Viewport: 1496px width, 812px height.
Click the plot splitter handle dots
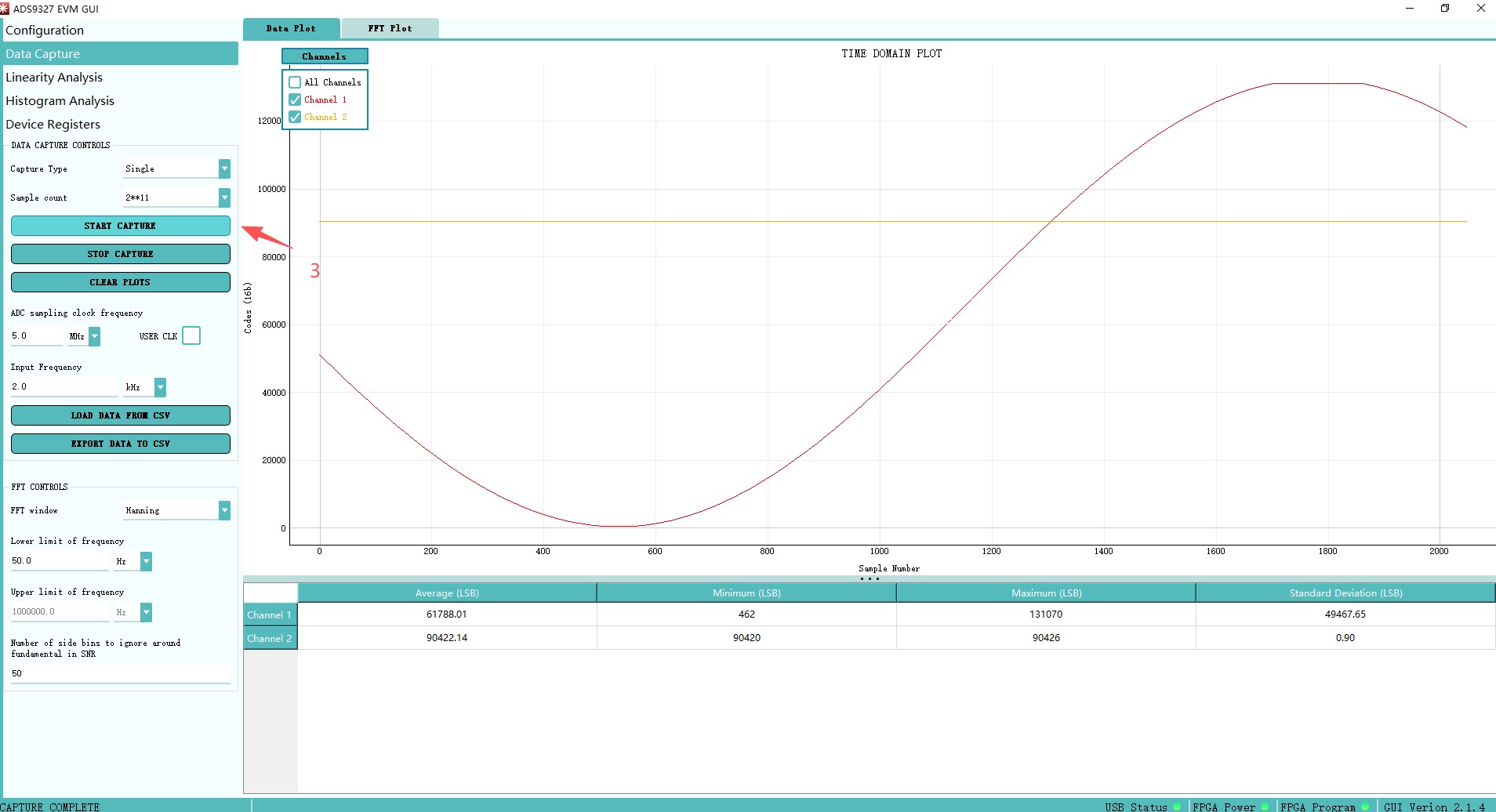870,579
